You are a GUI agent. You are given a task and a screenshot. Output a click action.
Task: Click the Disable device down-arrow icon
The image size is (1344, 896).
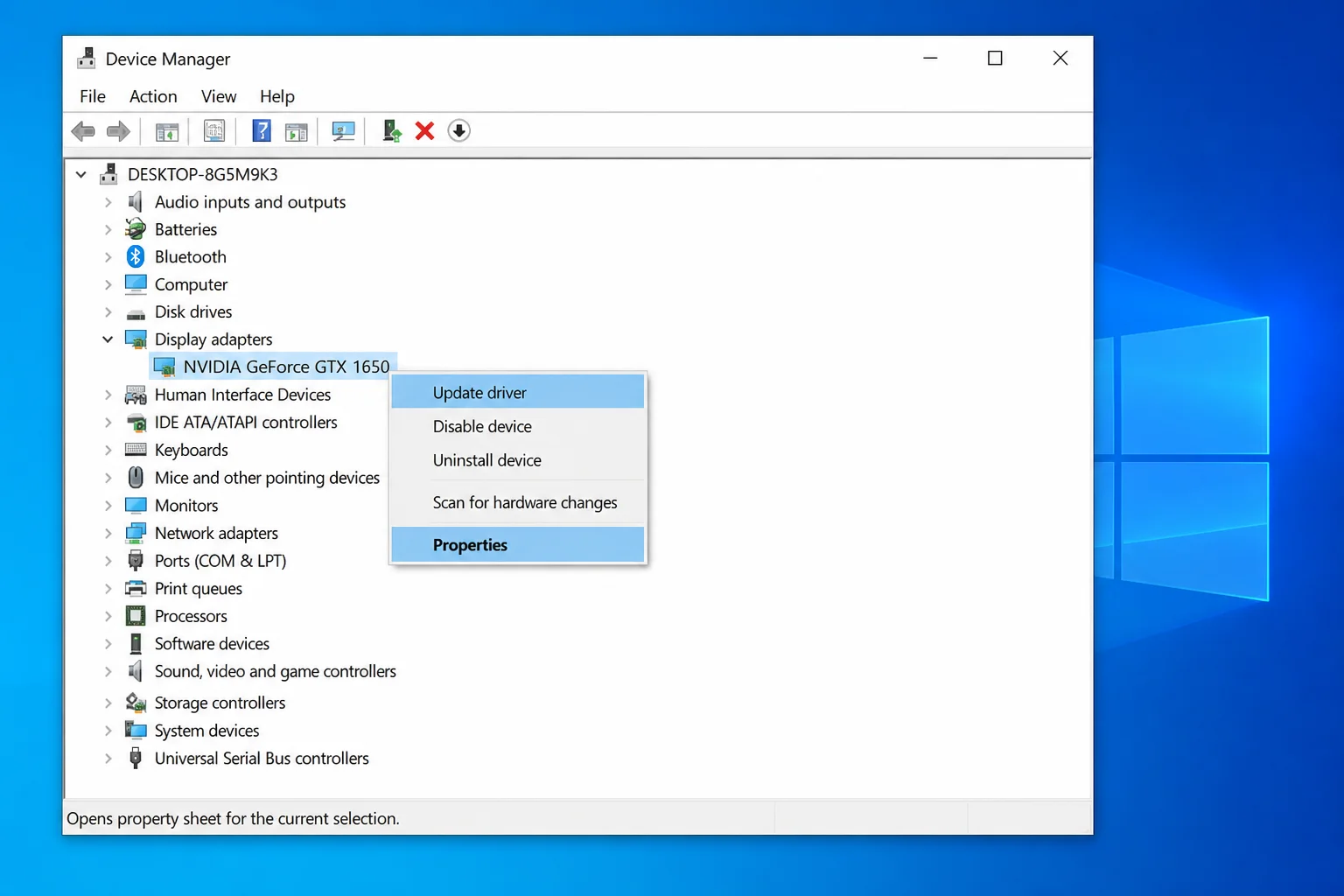click(x=458, y=131)
